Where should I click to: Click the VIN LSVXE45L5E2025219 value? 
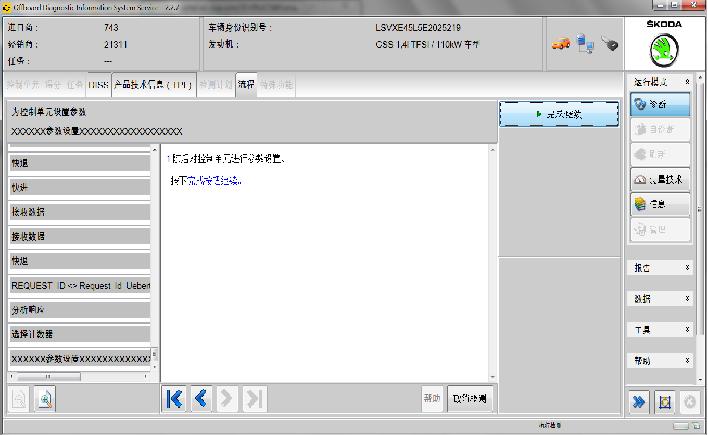(418, 28)
